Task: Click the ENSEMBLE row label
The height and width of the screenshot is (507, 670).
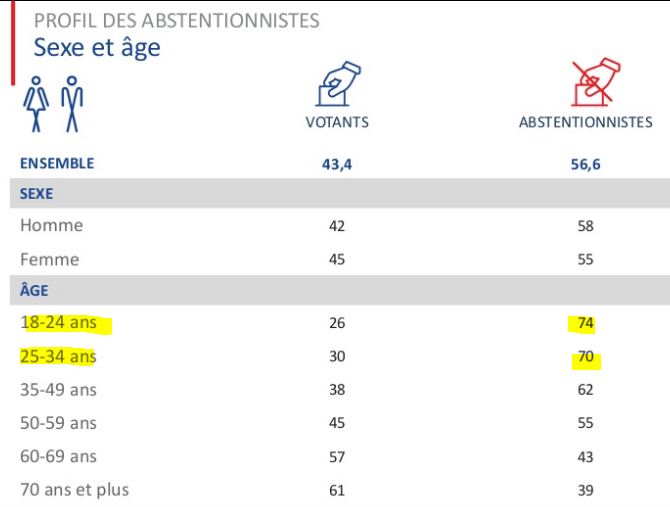Action: coord(57,164)
